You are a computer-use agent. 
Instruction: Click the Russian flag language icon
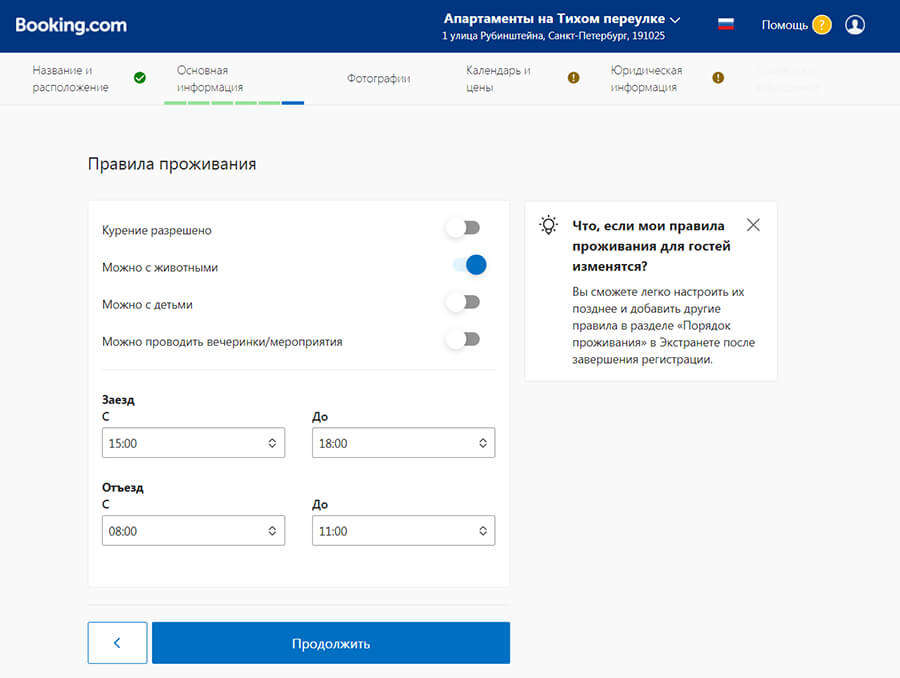point(726,24)
